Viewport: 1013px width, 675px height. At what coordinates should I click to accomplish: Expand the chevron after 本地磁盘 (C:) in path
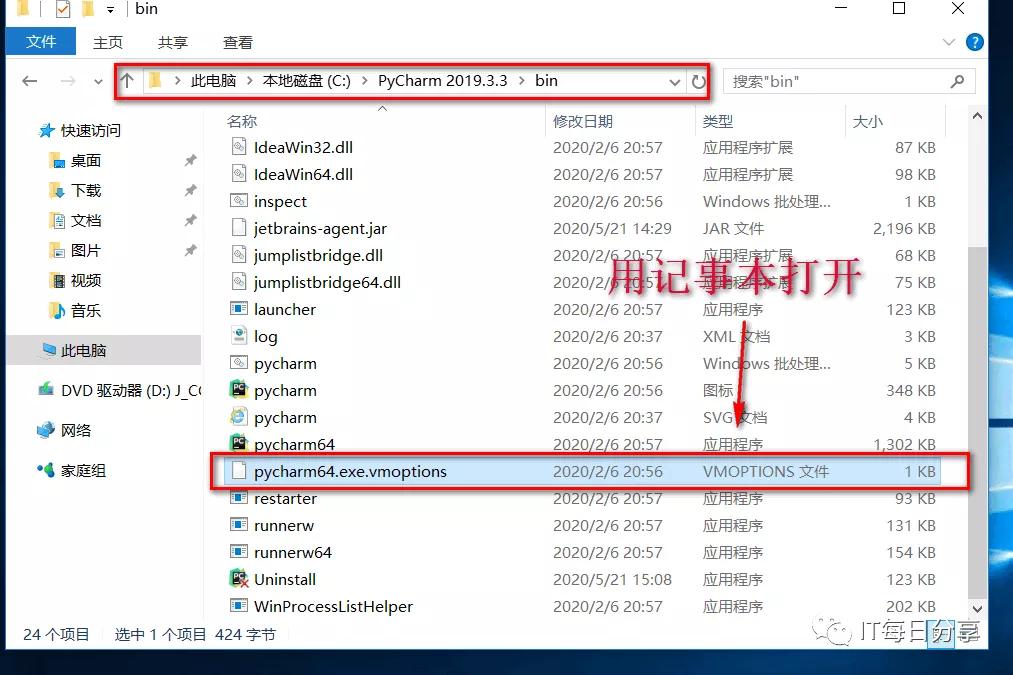364,81
